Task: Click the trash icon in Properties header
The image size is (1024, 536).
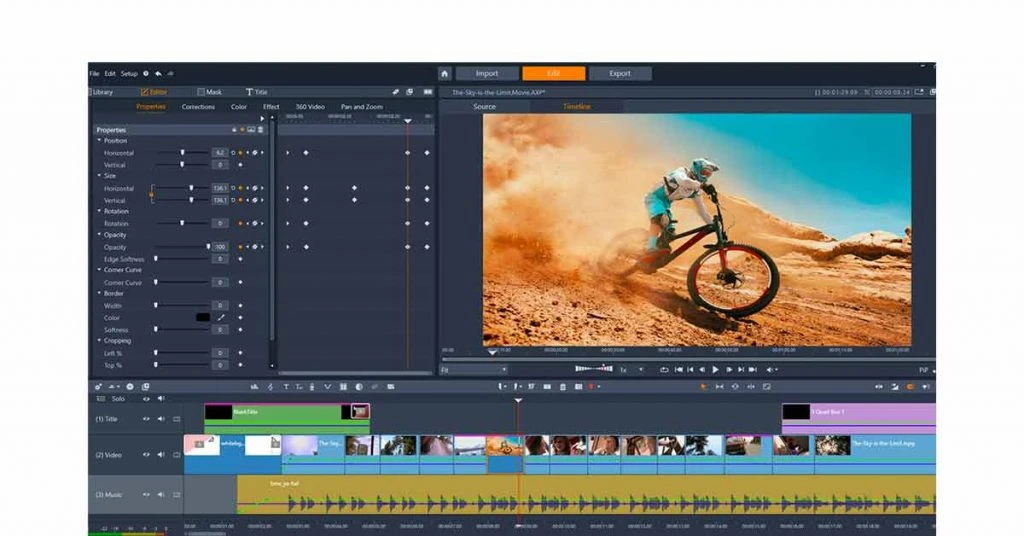Action: [261, 130]
